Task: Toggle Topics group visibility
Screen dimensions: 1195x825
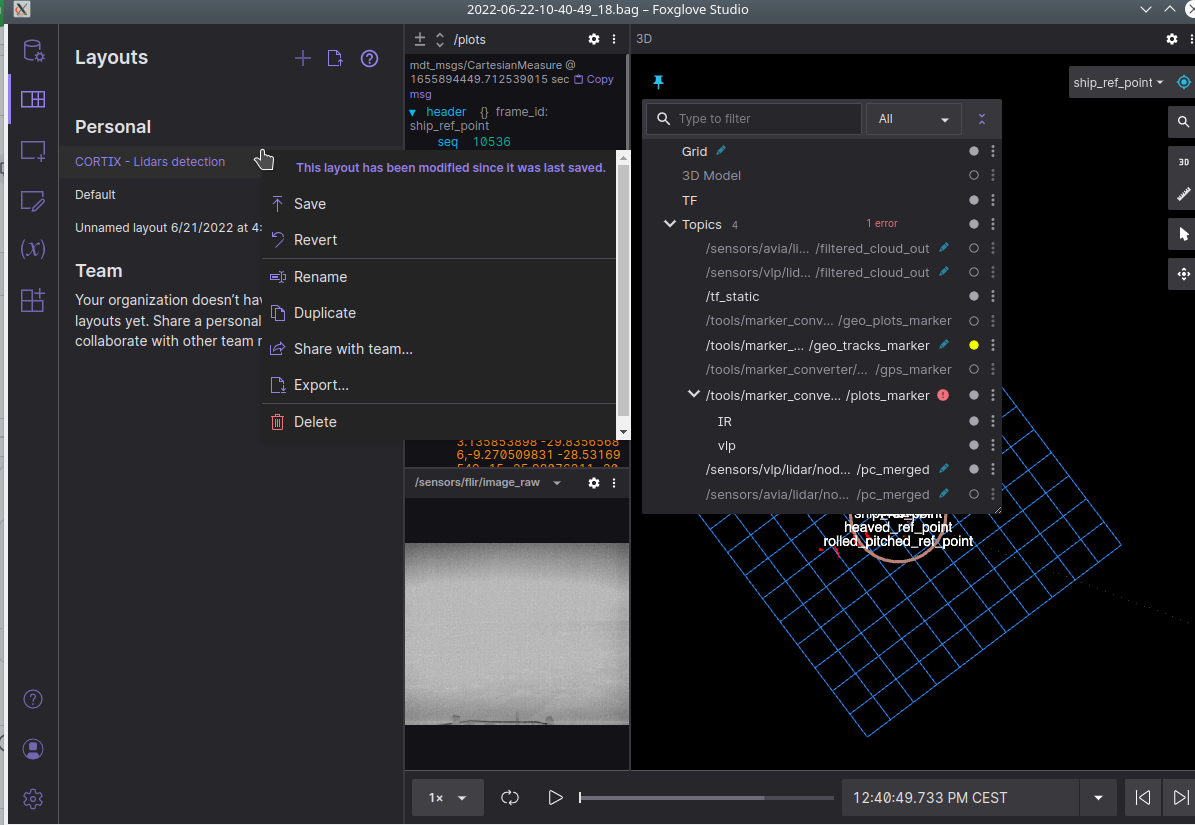Action: tap(974, 224)
